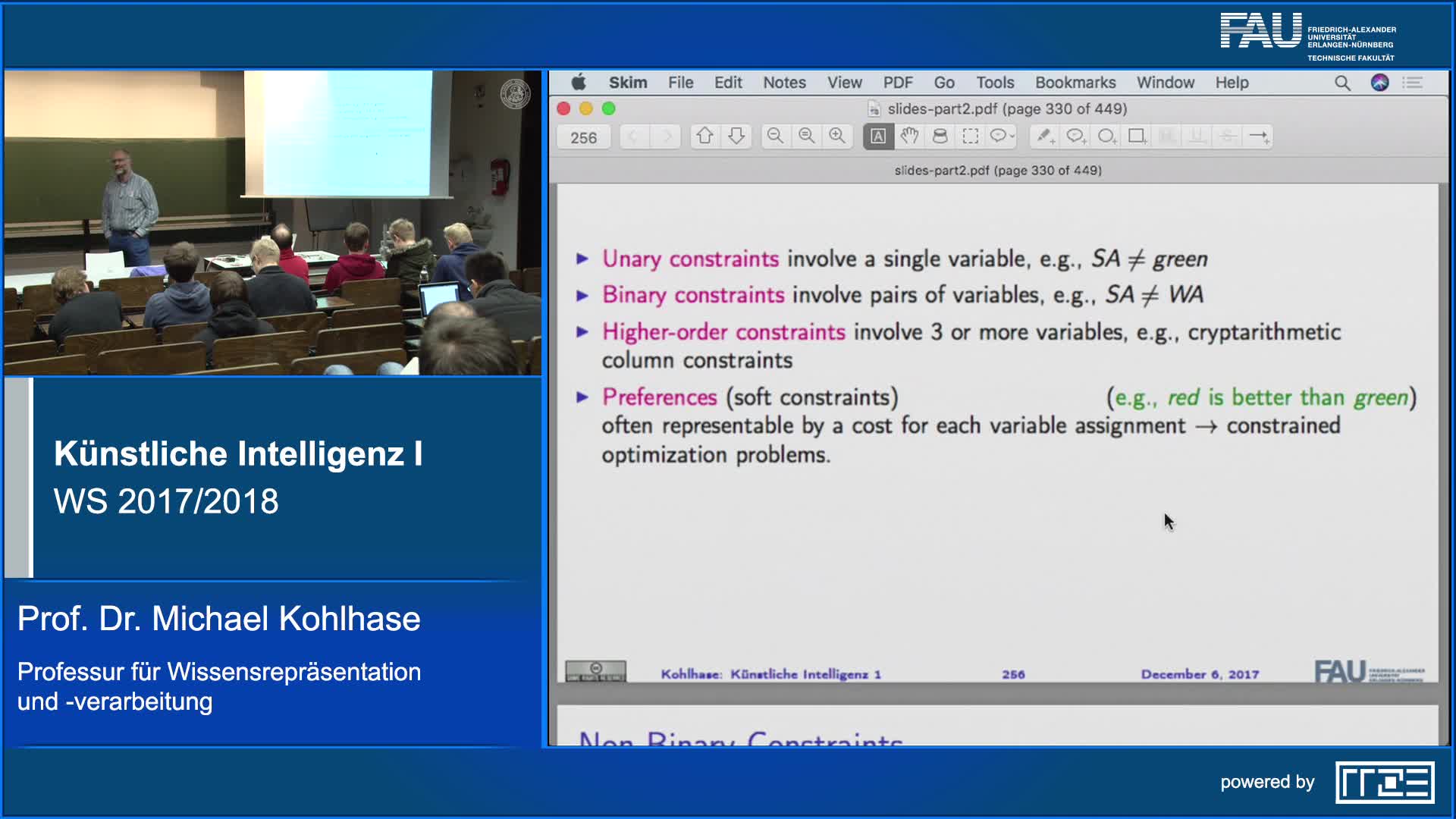Click the Zoom In icon

coord(838,136)
